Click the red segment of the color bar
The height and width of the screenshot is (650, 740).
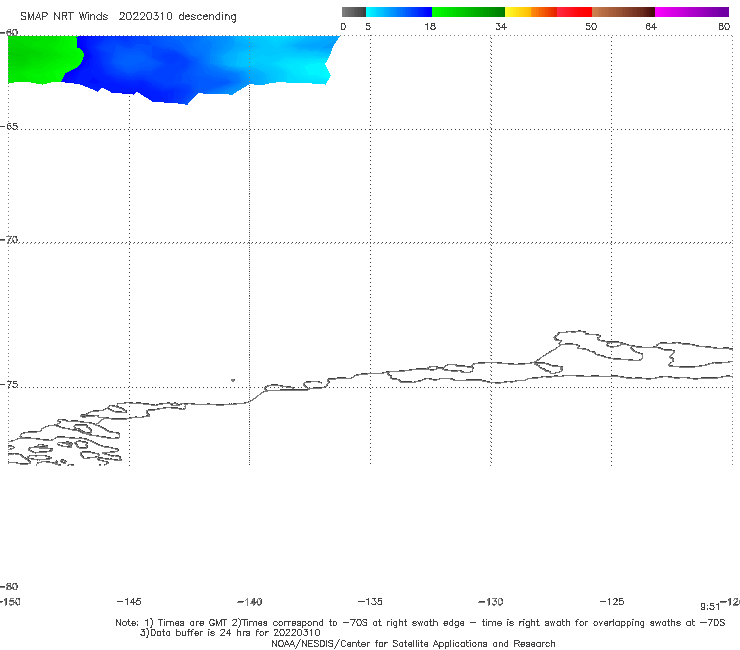coord(574,12)
